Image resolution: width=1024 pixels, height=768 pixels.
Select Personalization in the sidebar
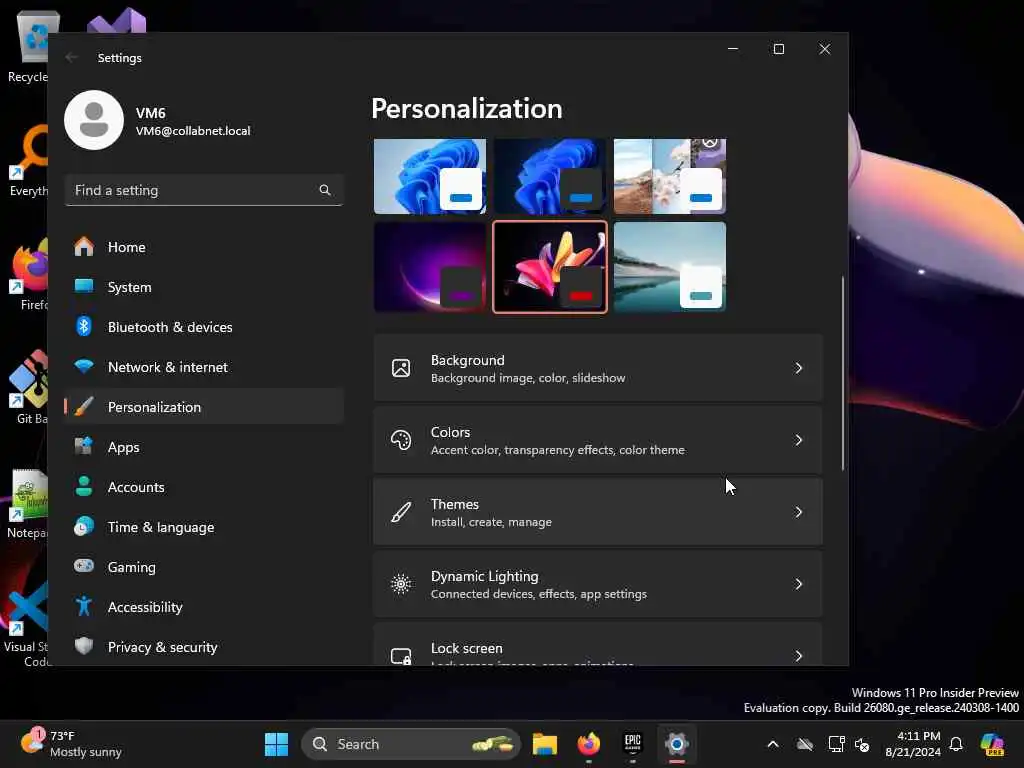204,406
